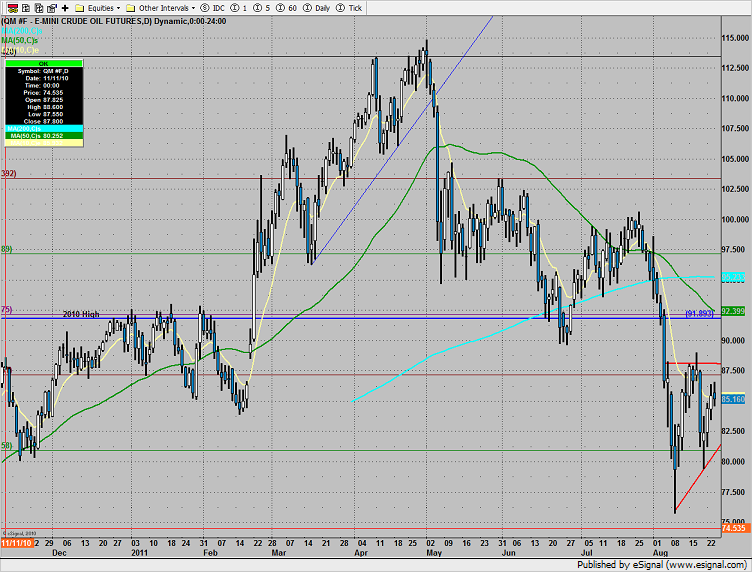Image resolution: width=752 pixels, height=572 pixels.
Task: Click the green 92.399 price marker
Action: click(x=733, y=311)
